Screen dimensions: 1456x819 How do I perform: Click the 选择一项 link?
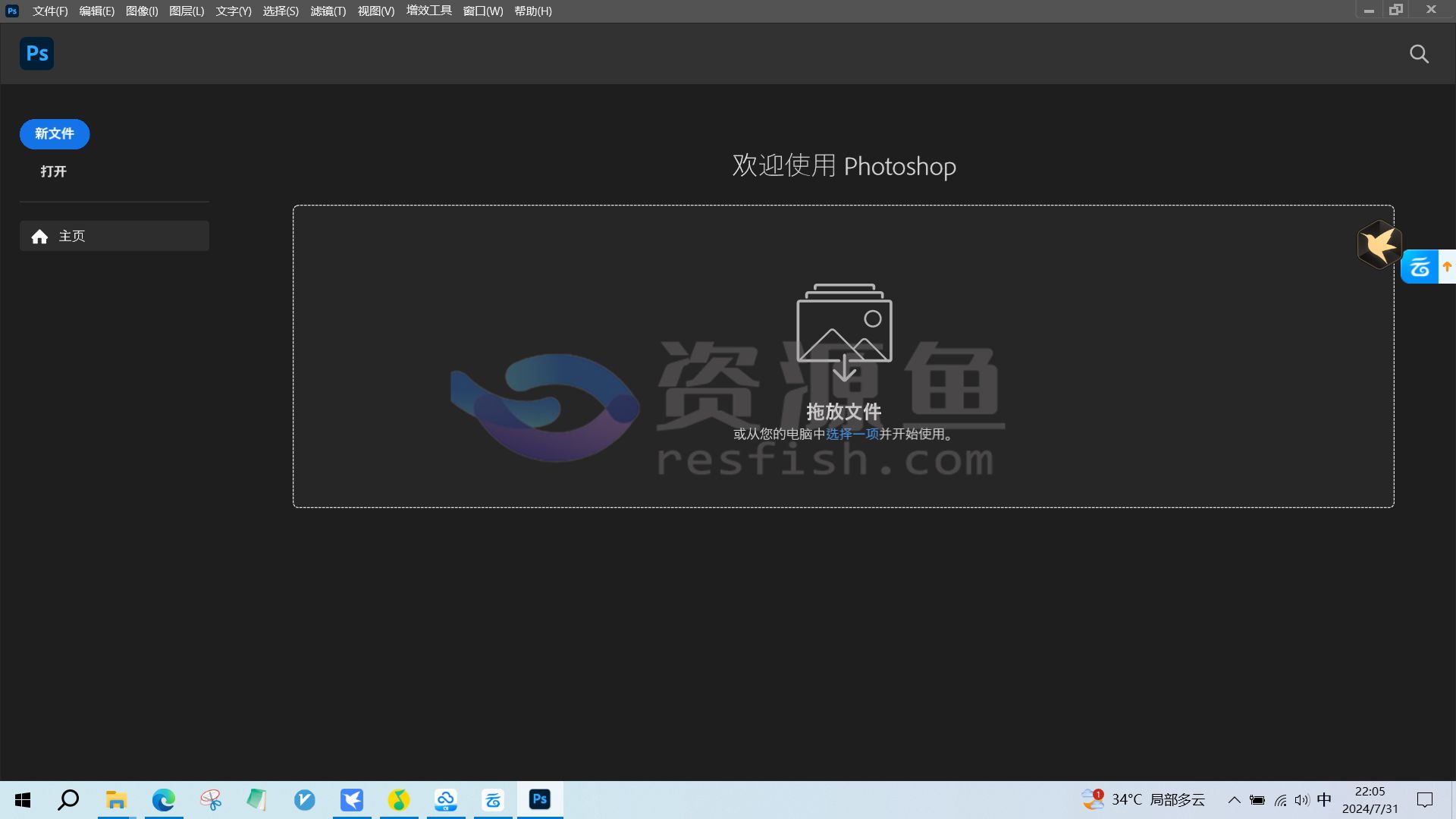852,434
